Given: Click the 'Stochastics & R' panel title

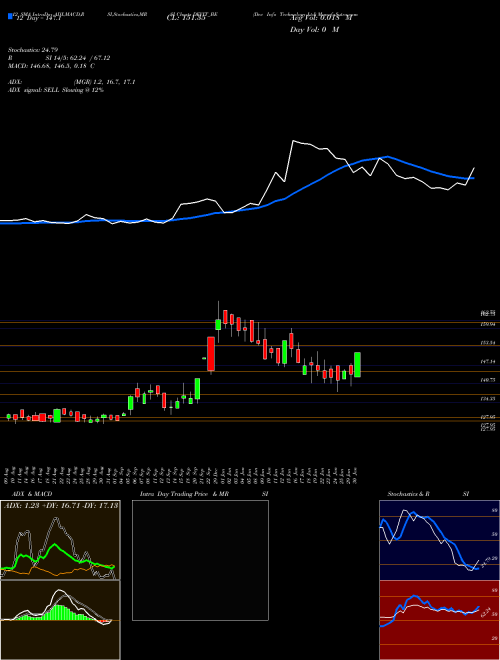Looking at the screenshot, I should (x=408, y=494).
